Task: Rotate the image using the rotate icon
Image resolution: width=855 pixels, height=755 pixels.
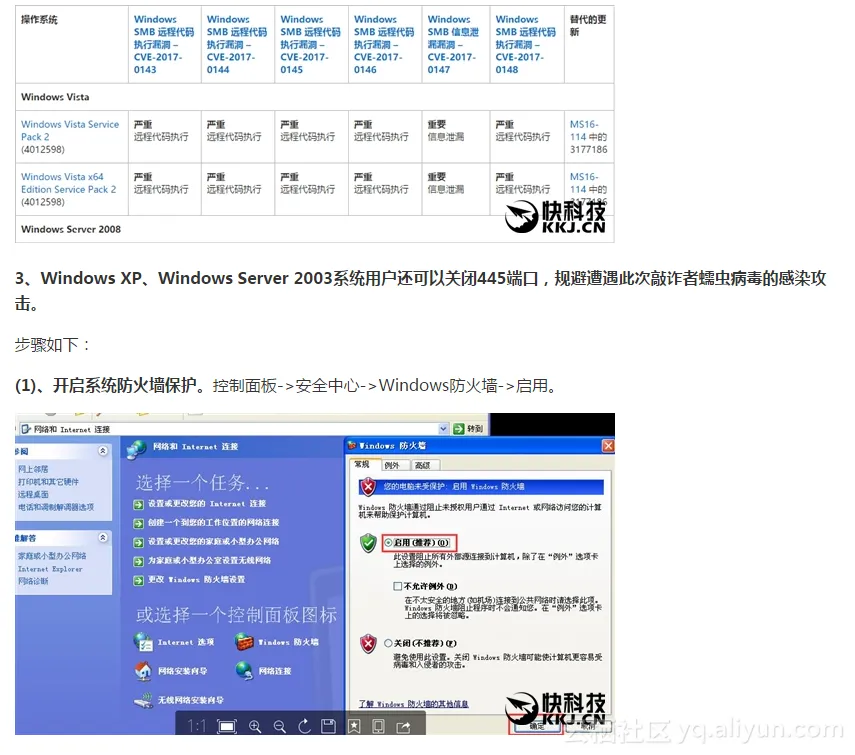Action: 304,726
